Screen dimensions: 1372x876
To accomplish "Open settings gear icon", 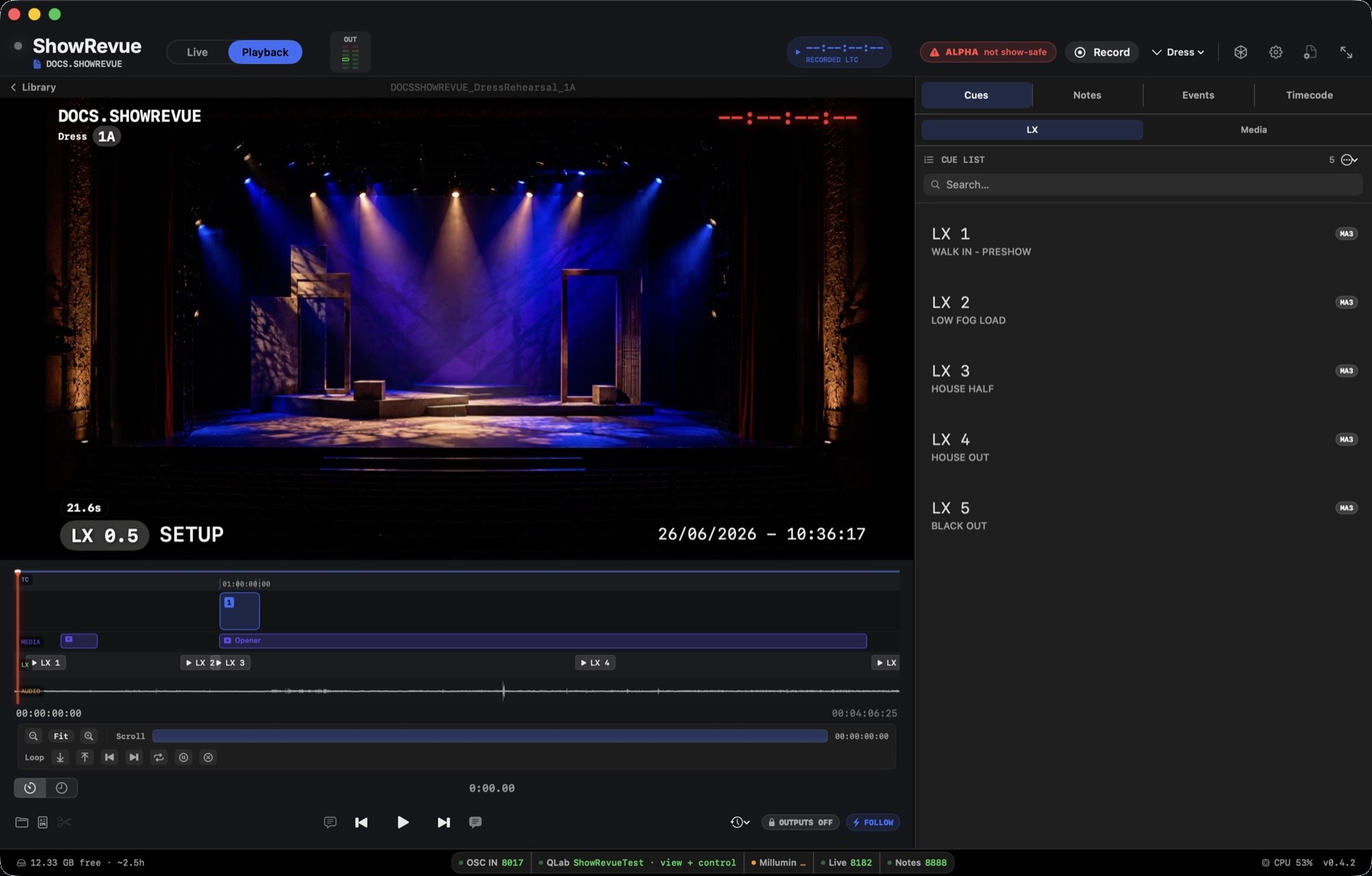I will click(1276, 52).
